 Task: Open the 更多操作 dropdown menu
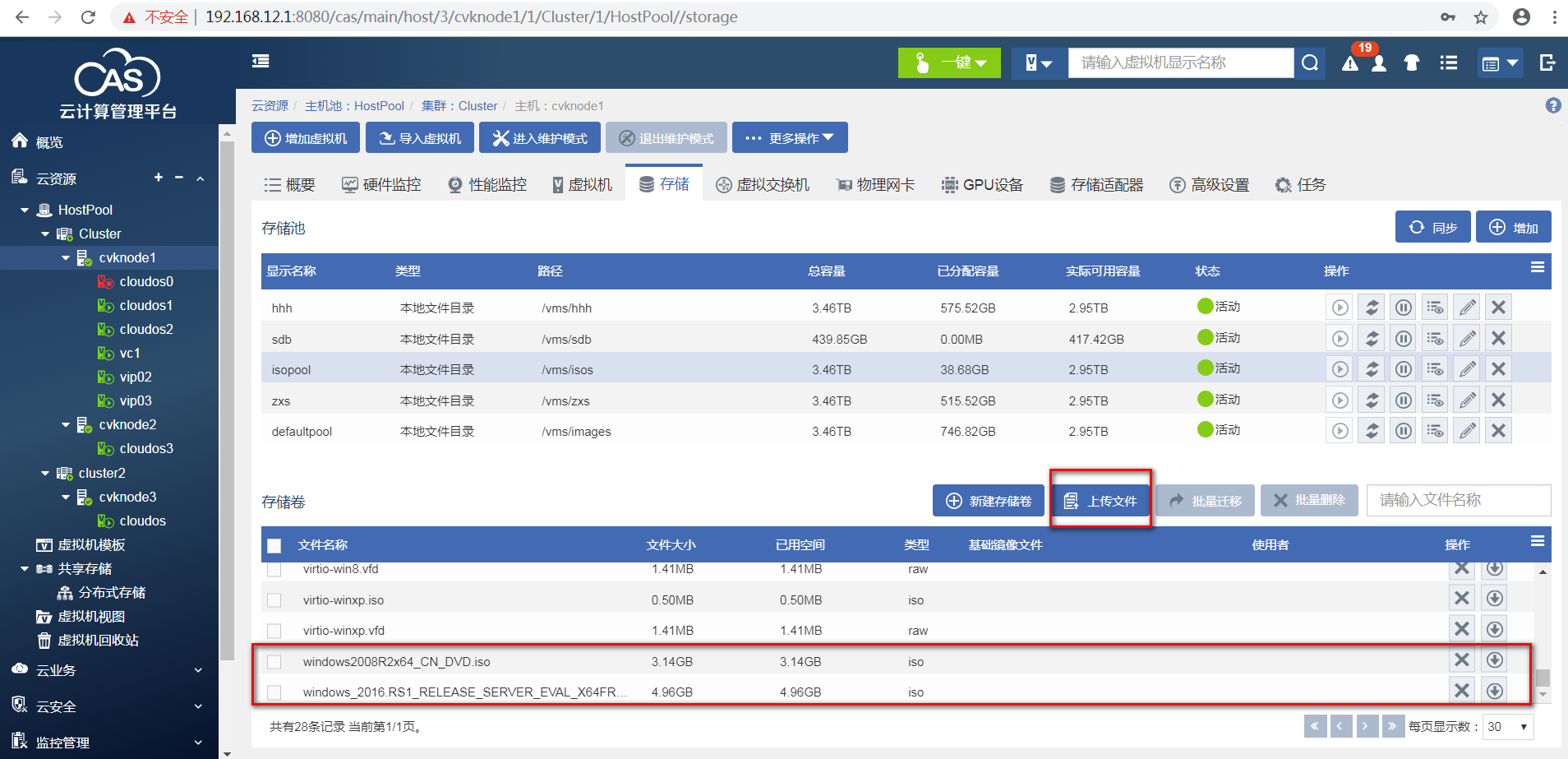pos(790,138)
